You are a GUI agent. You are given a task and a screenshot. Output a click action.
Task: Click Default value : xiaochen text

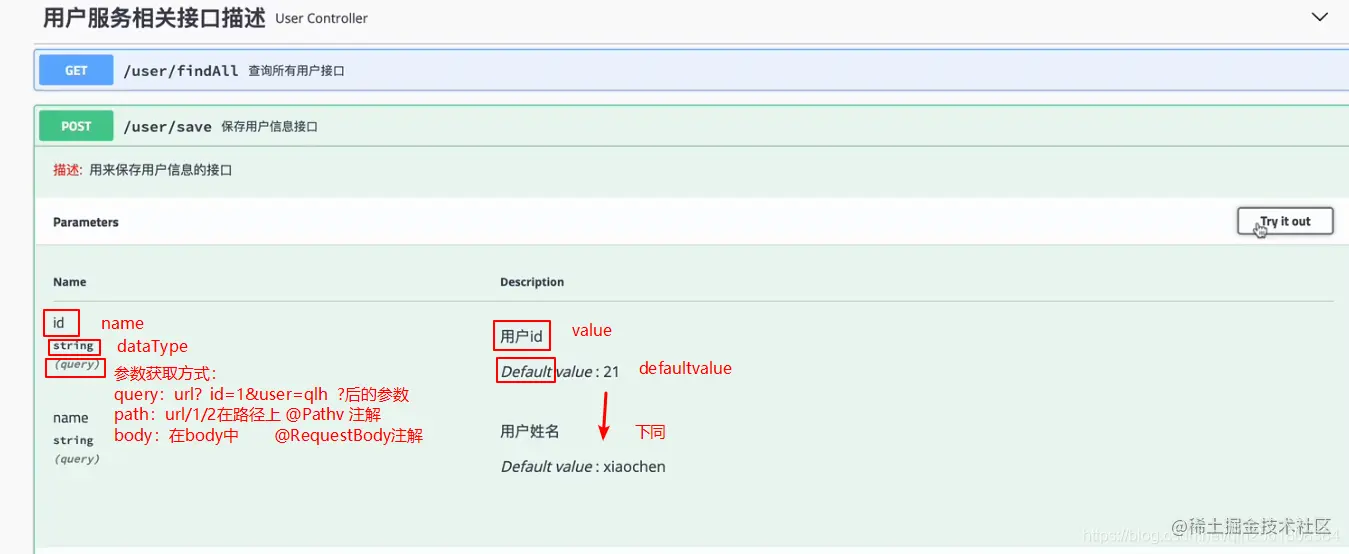click(583, 467)
